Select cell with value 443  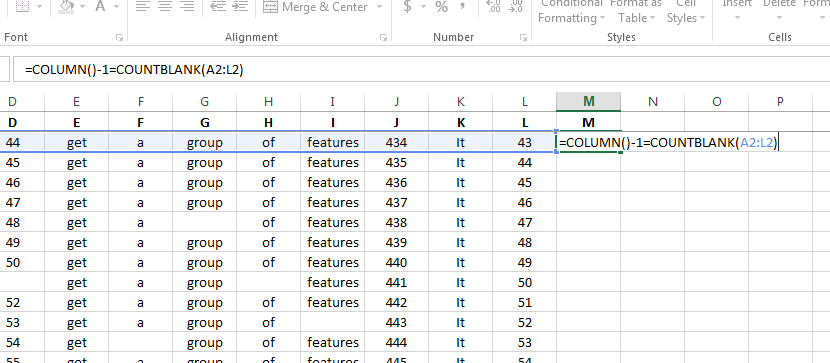coord(396,322)
